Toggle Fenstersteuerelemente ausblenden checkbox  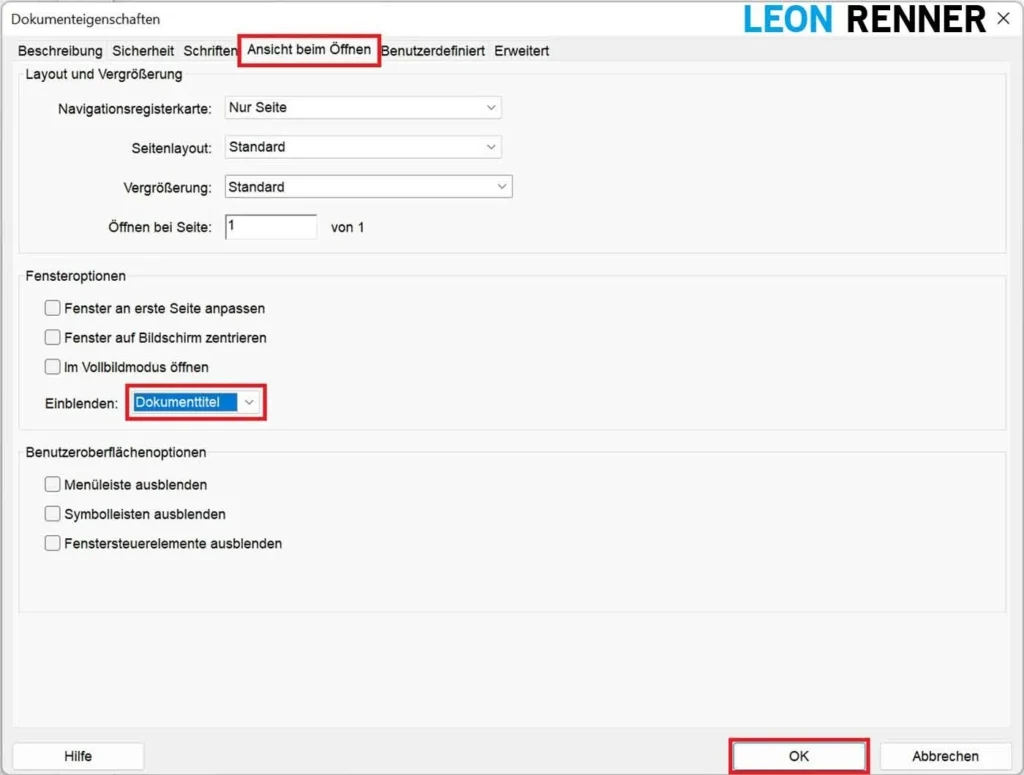(53, 544)
